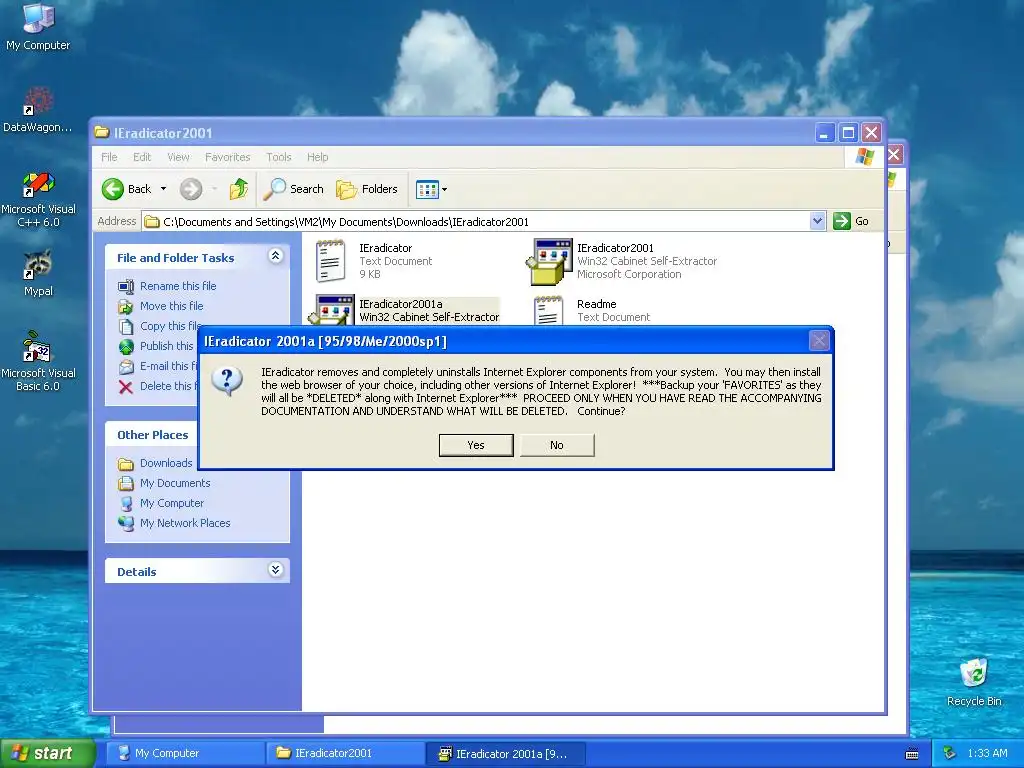Click the red Delete X icon
Viewport: 1024px width, 768px height.
[x=125, y=387]
